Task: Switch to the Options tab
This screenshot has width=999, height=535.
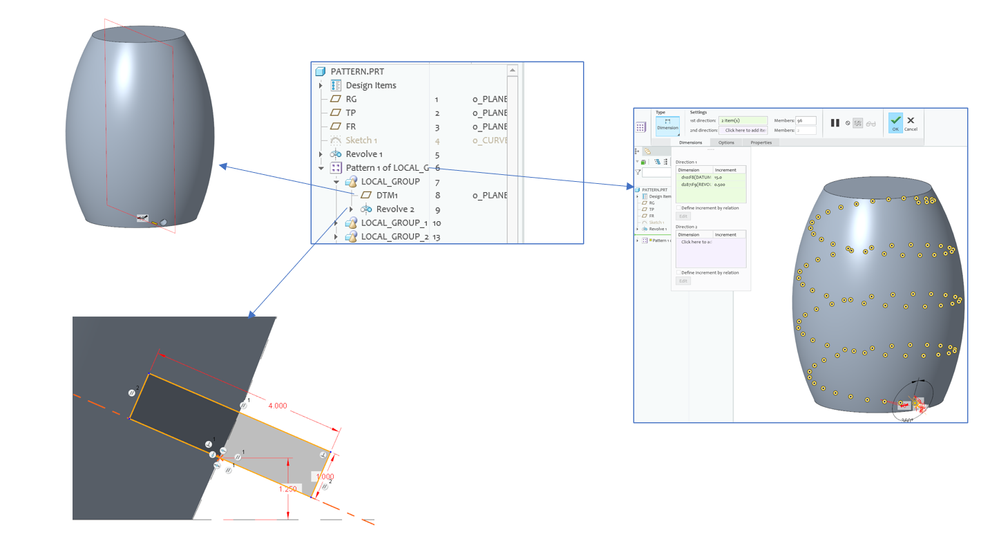Action: click(726, 143)
